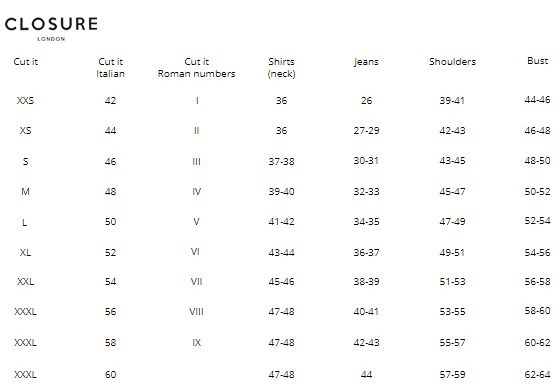
Task: Click the XXS size label
Action: coord(25,101)
